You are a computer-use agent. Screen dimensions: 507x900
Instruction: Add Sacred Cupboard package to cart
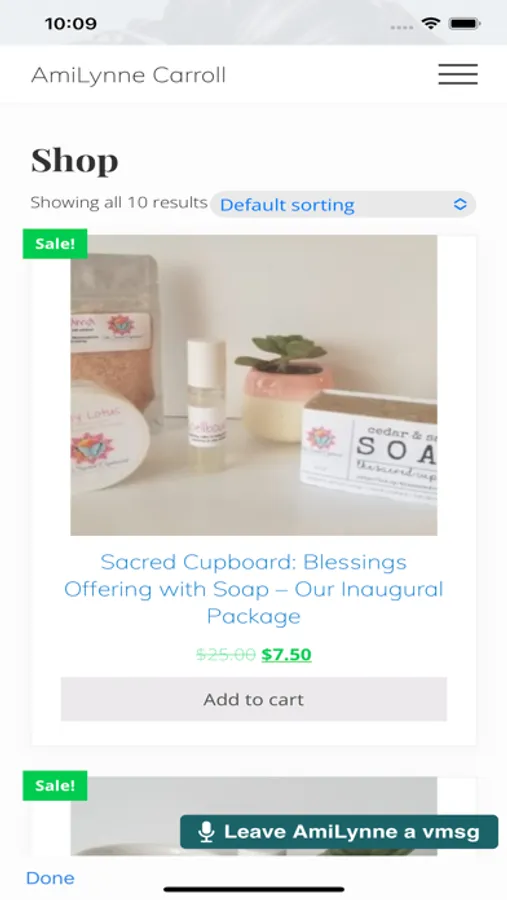(x=254, y=699)
